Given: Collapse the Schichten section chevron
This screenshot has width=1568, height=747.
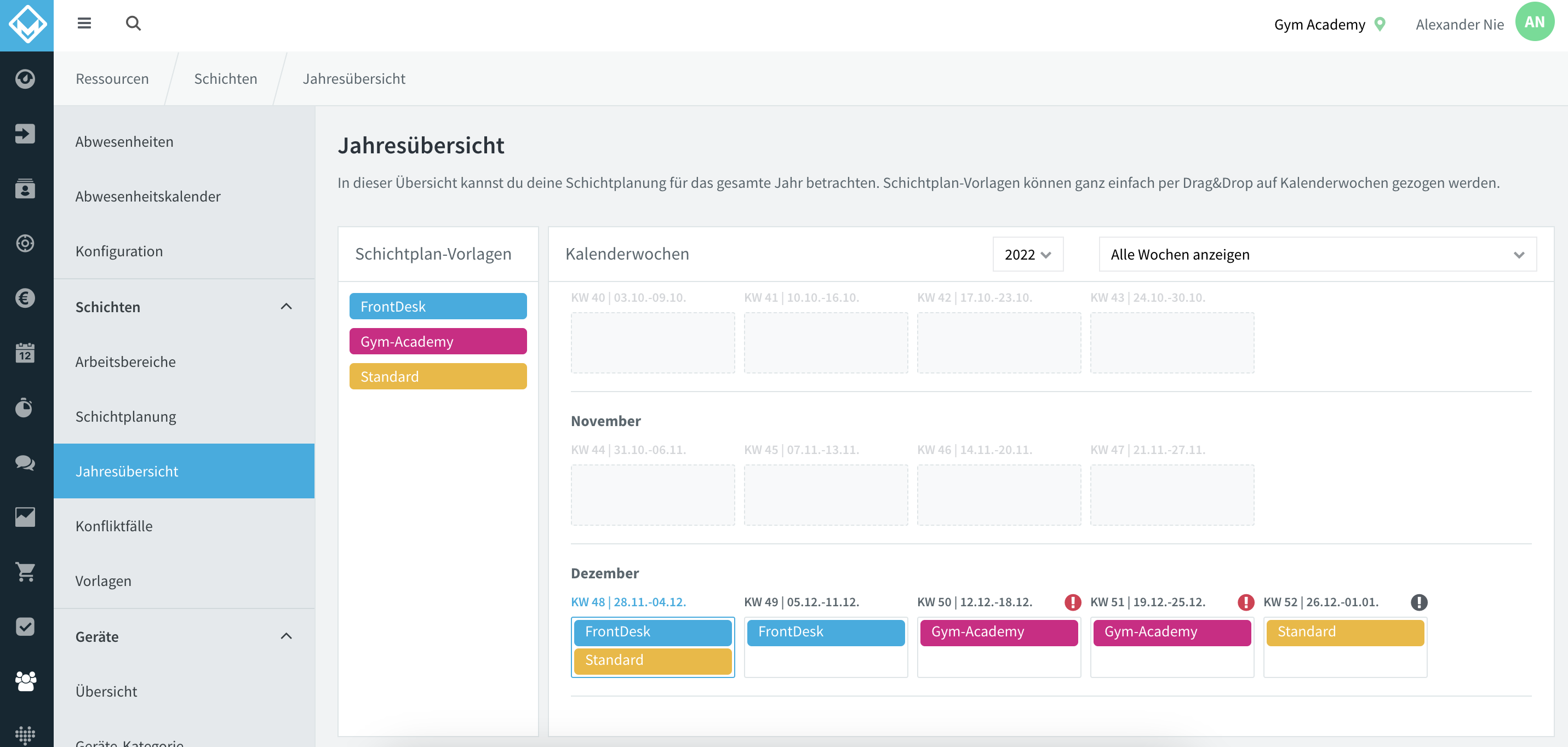Looking at the screenshot, I should [286, 307].
